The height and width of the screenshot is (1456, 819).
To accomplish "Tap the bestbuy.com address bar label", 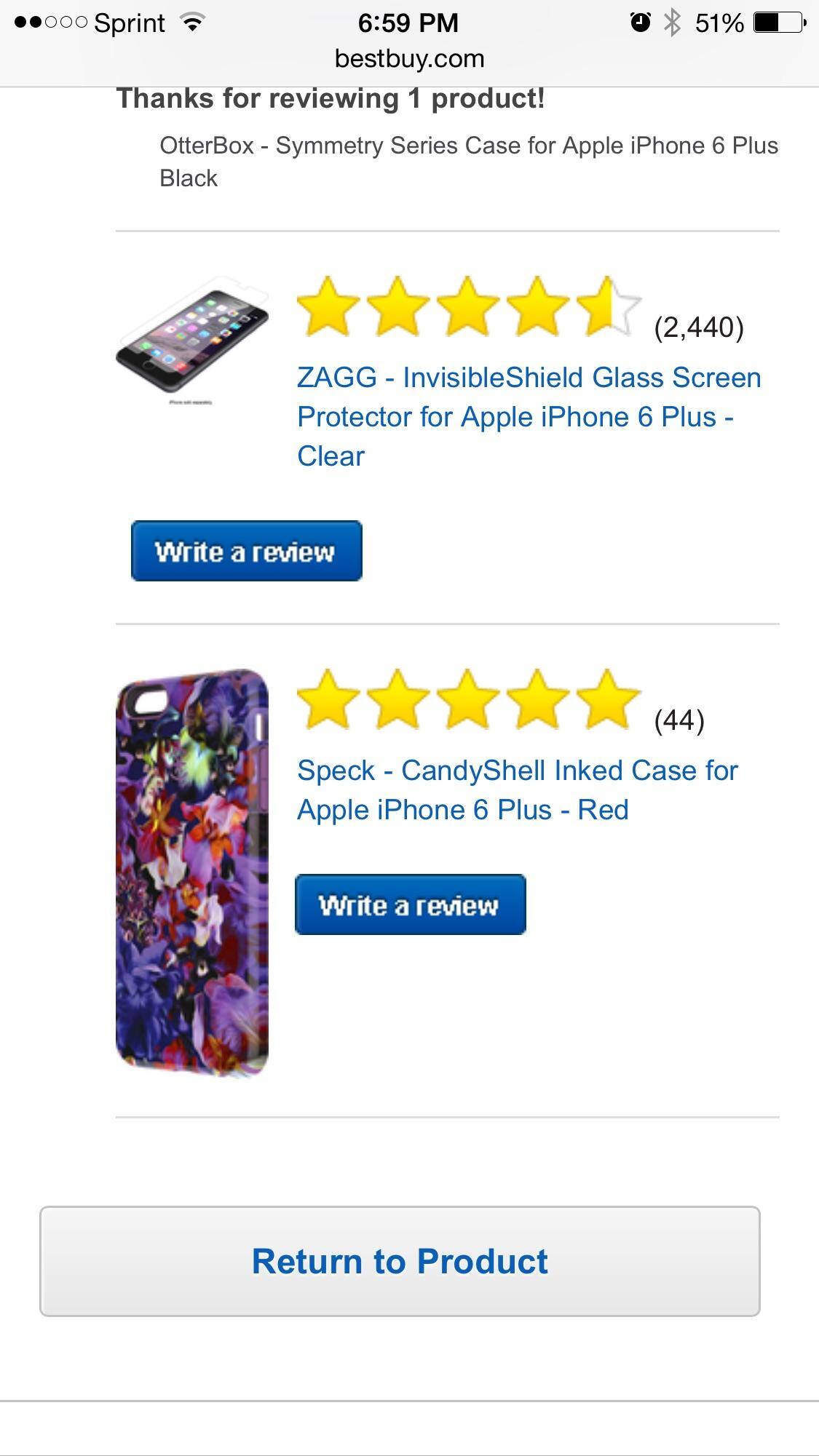I will [x=409, y=60].
